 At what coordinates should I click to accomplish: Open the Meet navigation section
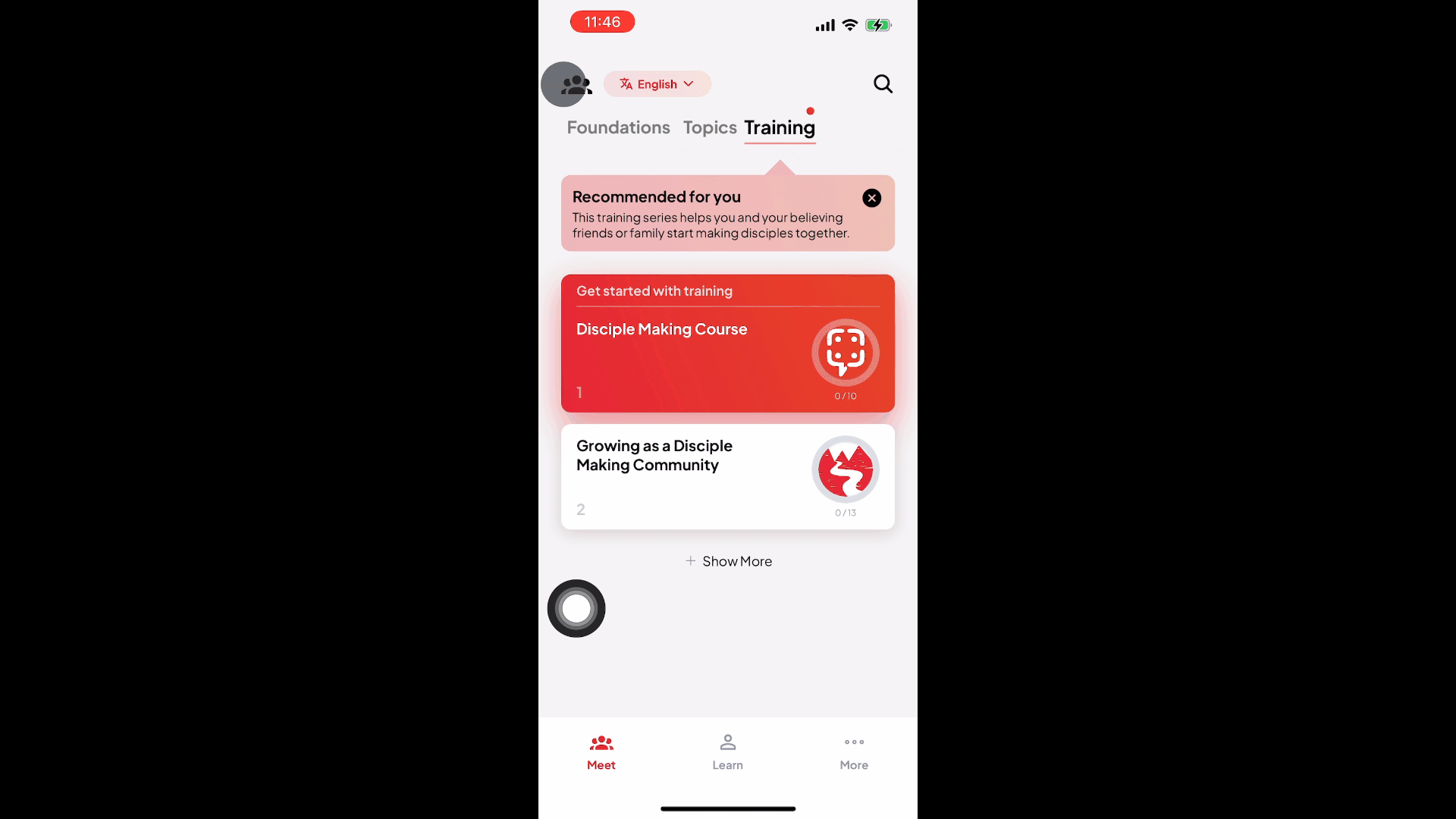601,752
